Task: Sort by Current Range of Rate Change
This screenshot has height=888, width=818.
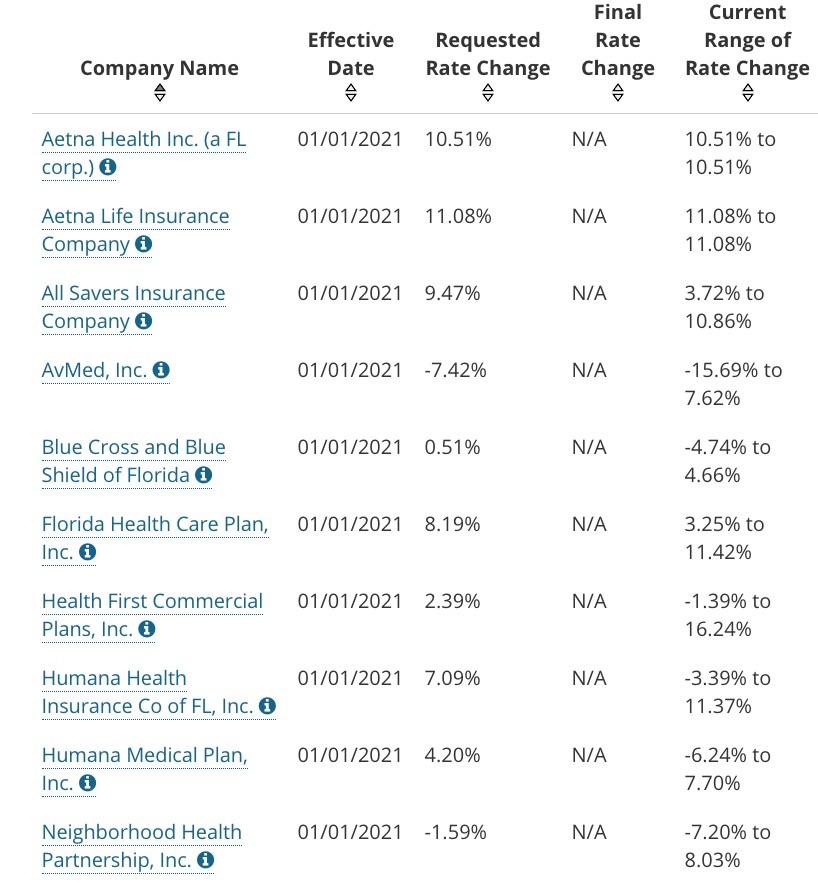Action: (x=748, y=93)
